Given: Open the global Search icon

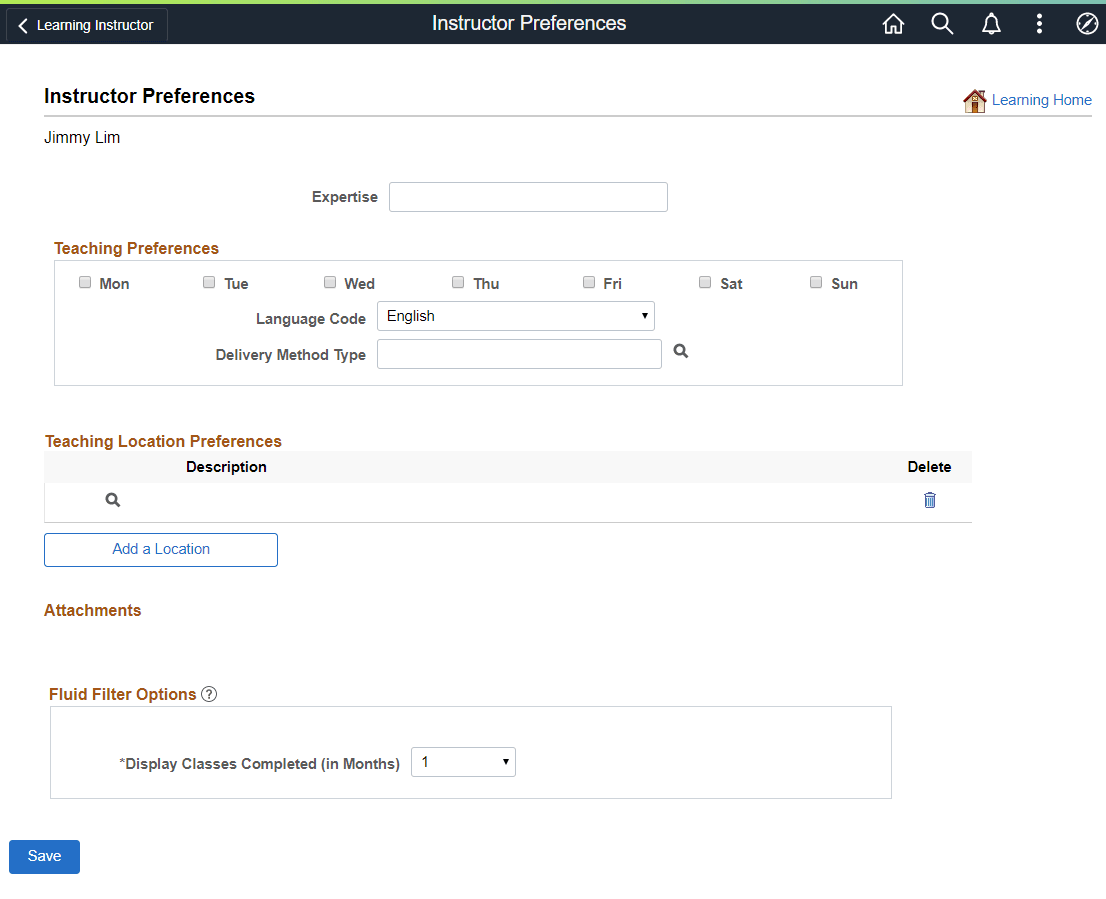Looking at the screenshot, I should pyautogui.click(x=942, y=23).
